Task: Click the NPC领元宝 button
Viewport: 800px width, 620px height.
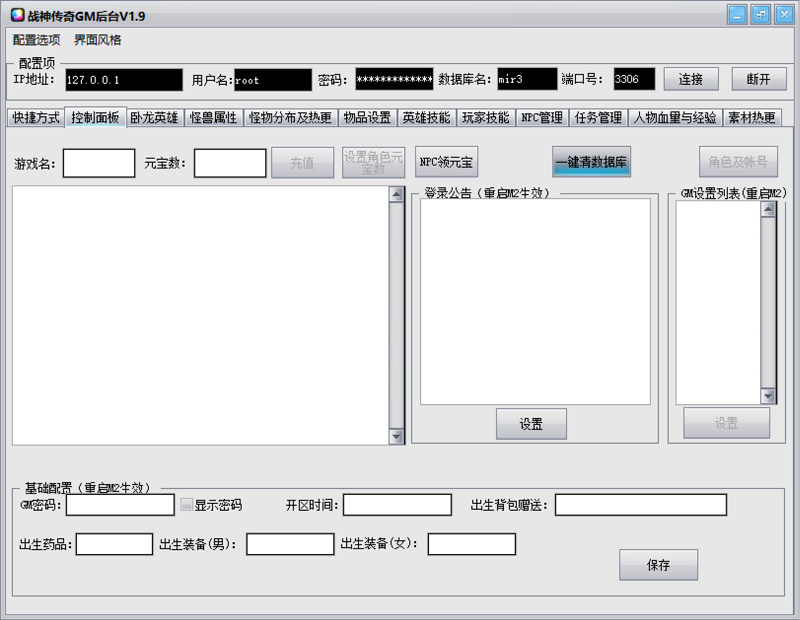Action: pos(446,162)
